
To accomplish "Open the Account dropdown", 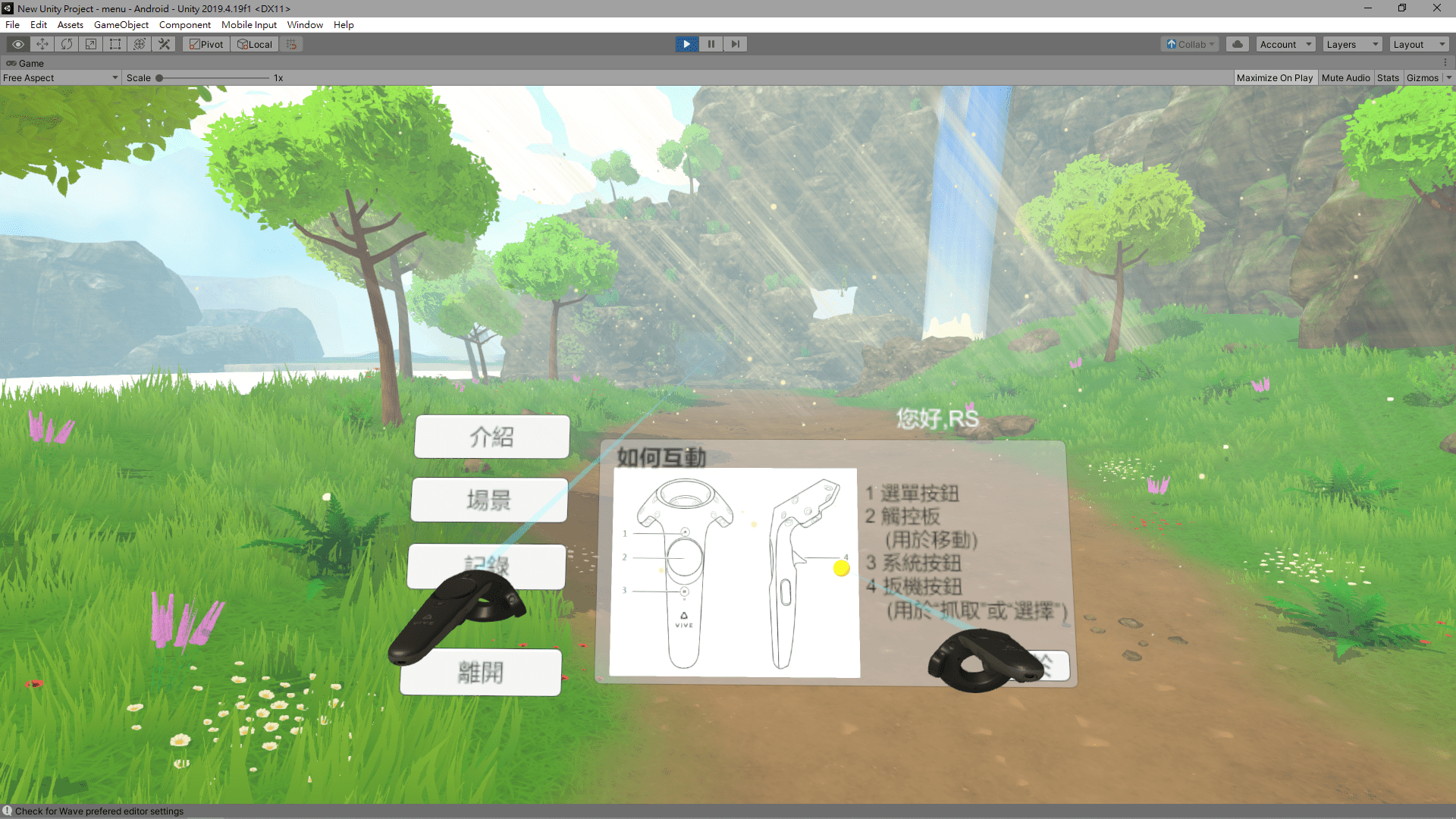I will [x=1285, y=44].
